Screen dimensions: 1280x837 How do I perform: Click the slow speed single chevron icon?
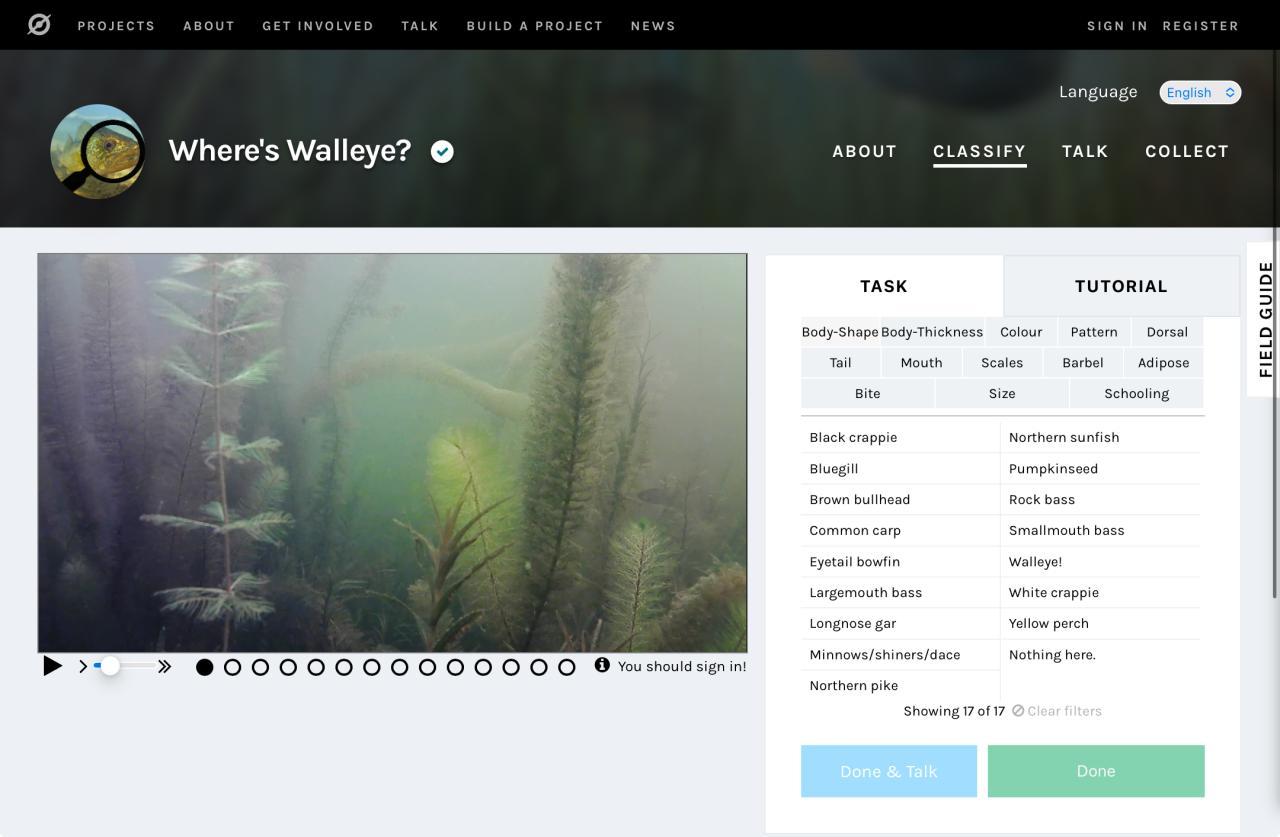(x=83, y=666)
